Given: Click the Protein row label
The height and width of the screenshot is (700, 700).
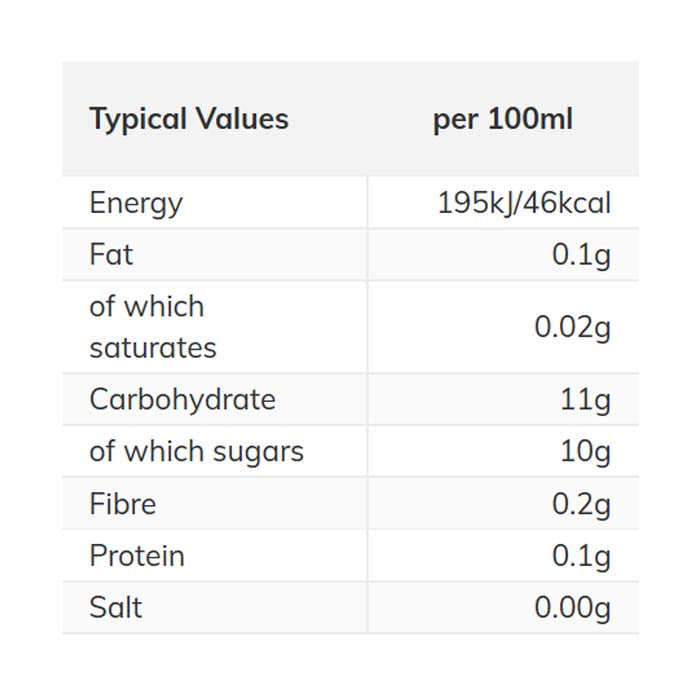Looking at the screenshot, I should point(137,555).
